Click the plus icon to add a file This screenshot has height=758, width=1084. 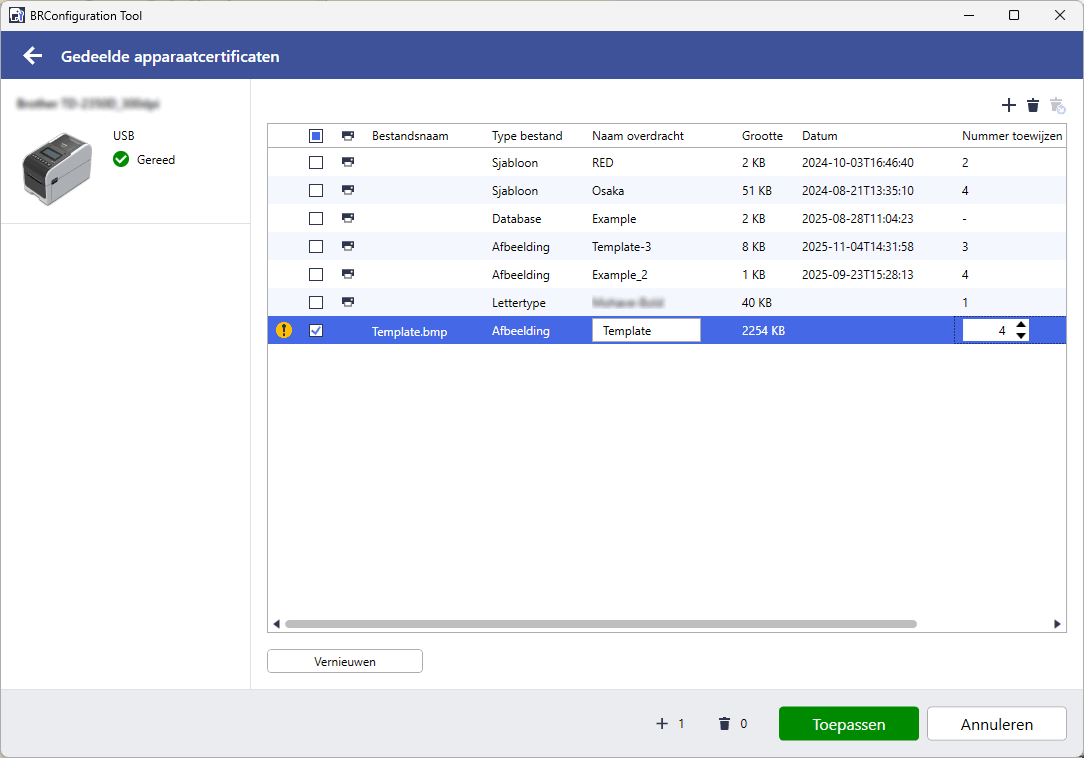tap(1008, 105)
